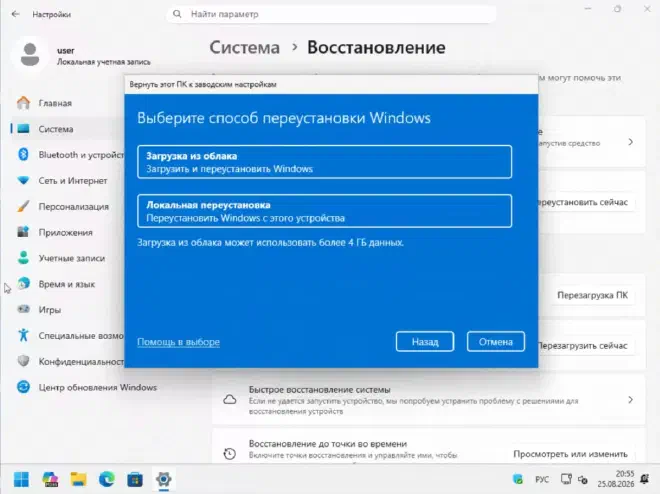Open Microsoft Edge from taskbar
The image size is (660, 494).
coord(107,479)
